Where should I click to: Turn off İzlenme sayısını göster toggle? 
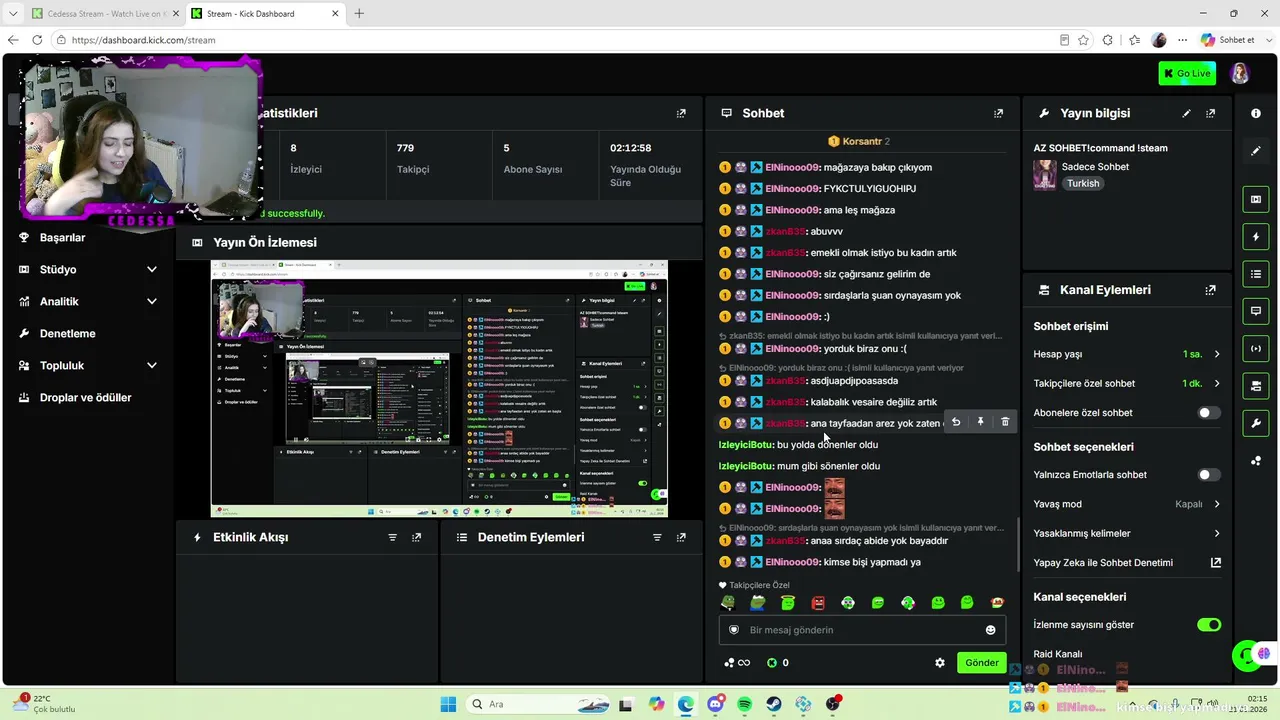[1209, 625]
